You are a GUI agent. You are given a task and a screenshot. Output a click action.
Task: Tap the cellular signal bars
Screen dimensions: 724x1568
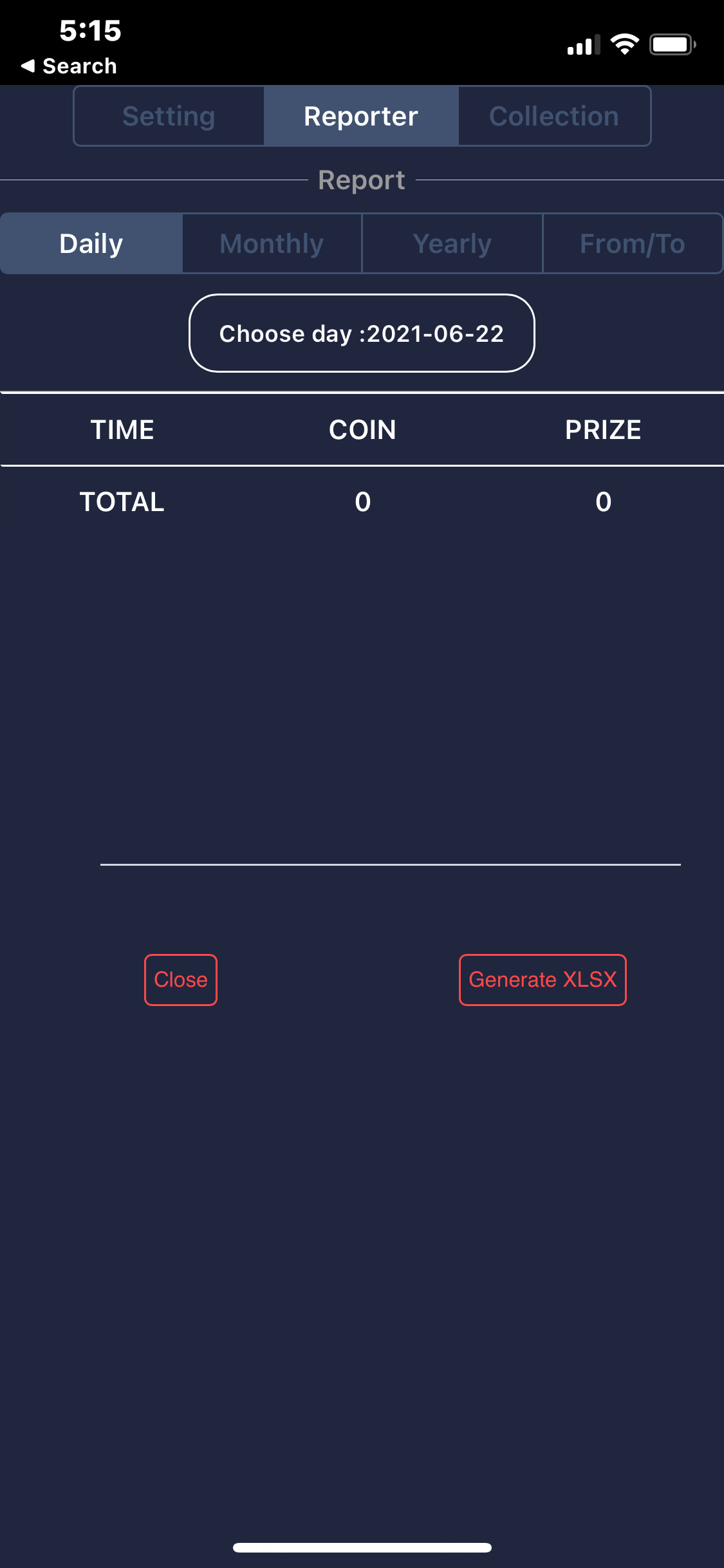[x=583, y=45]
